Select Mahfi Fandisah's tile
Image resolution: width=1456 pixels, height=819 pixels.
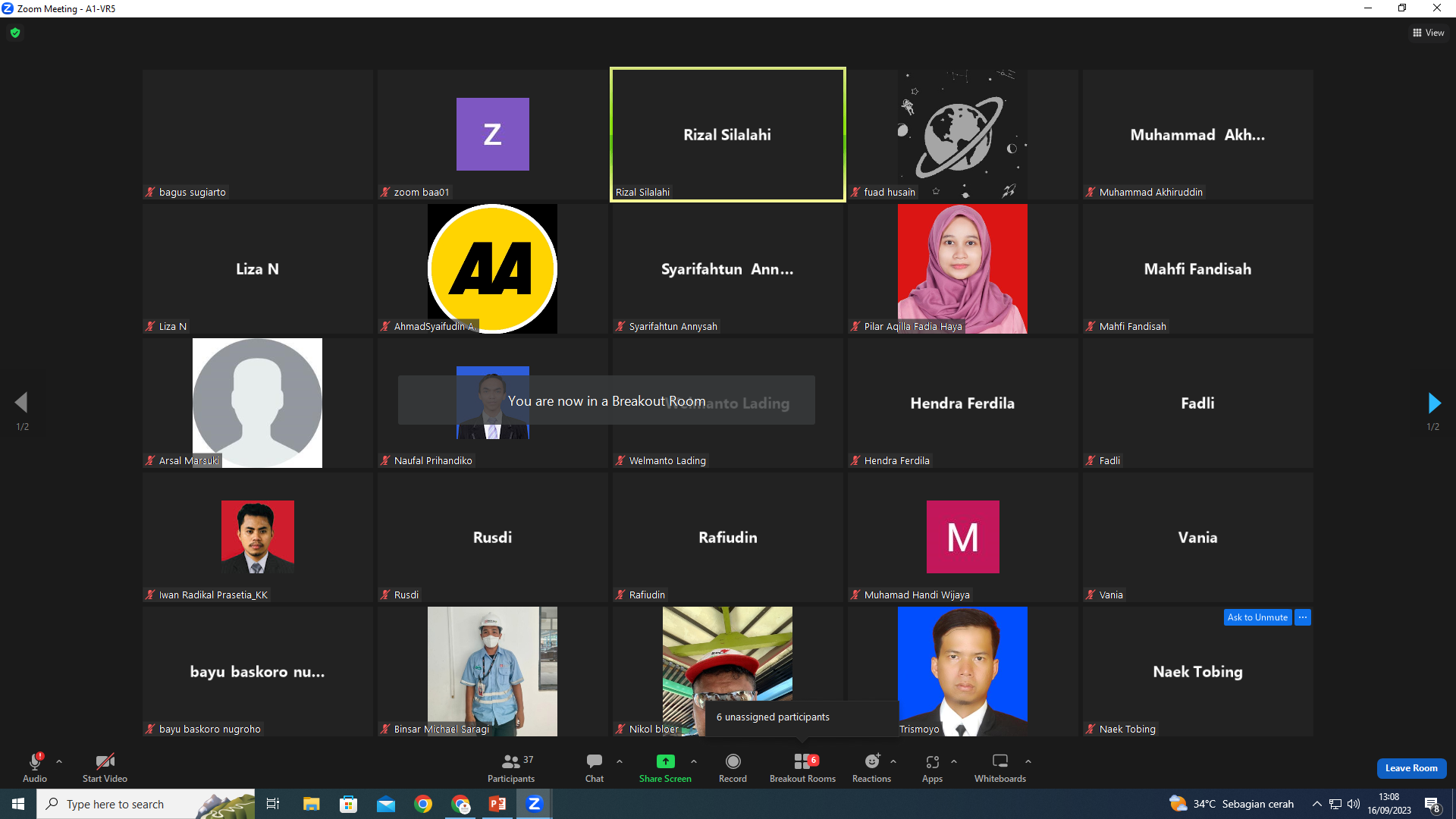(x=1198, y=269)
